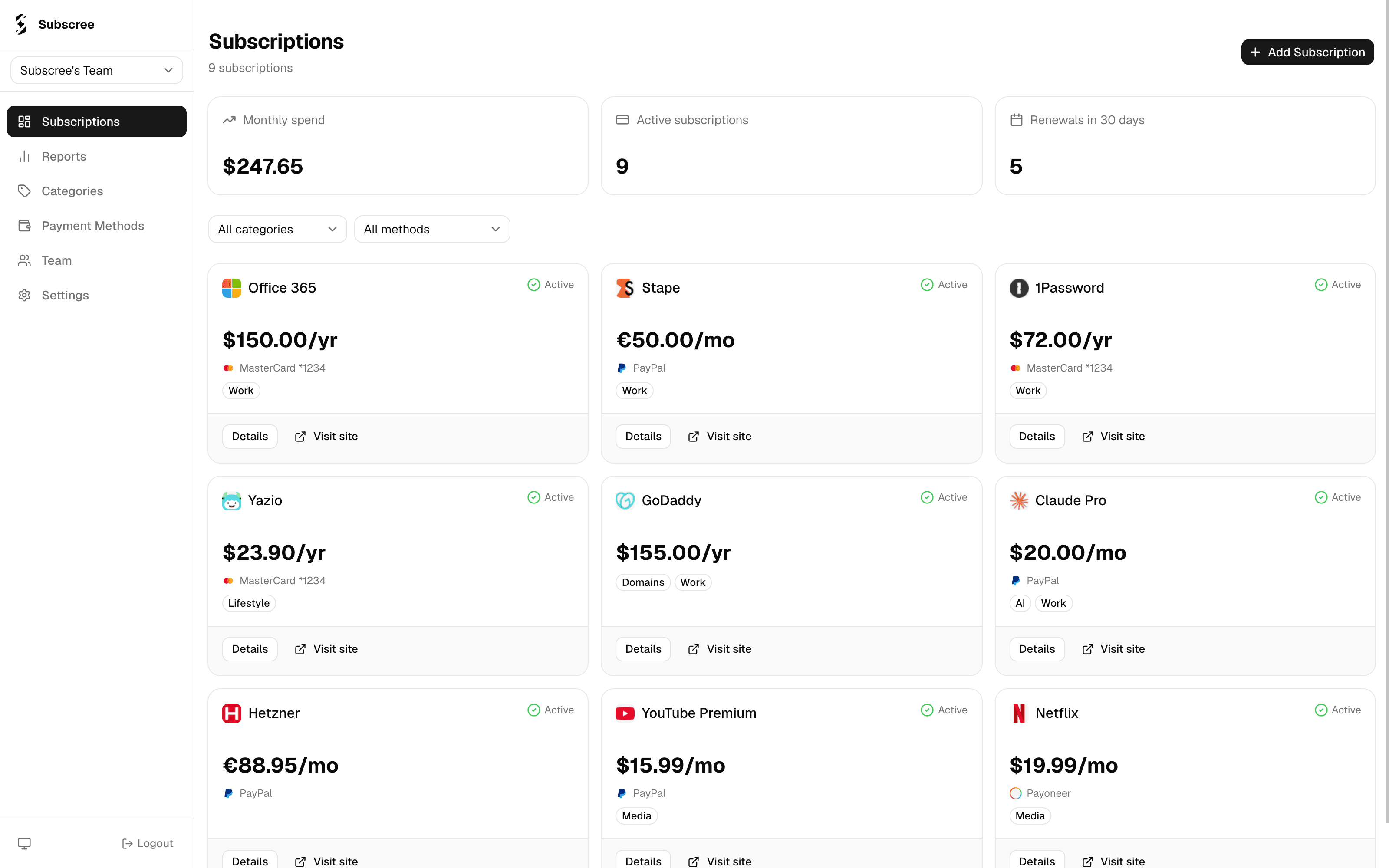Click the Yazio logo
Viewport: 1389px width, 868px height.
click(231, 500)
